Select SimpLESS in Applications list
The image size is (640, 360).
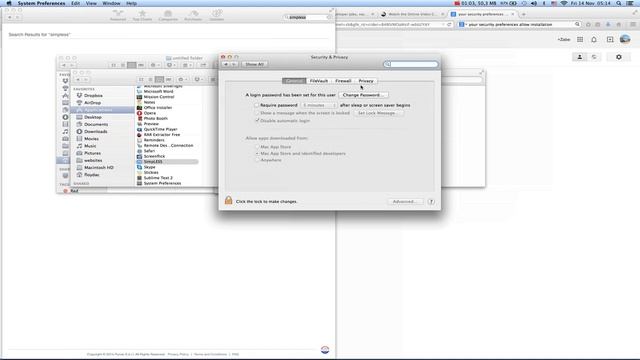(x=153, y=162)
